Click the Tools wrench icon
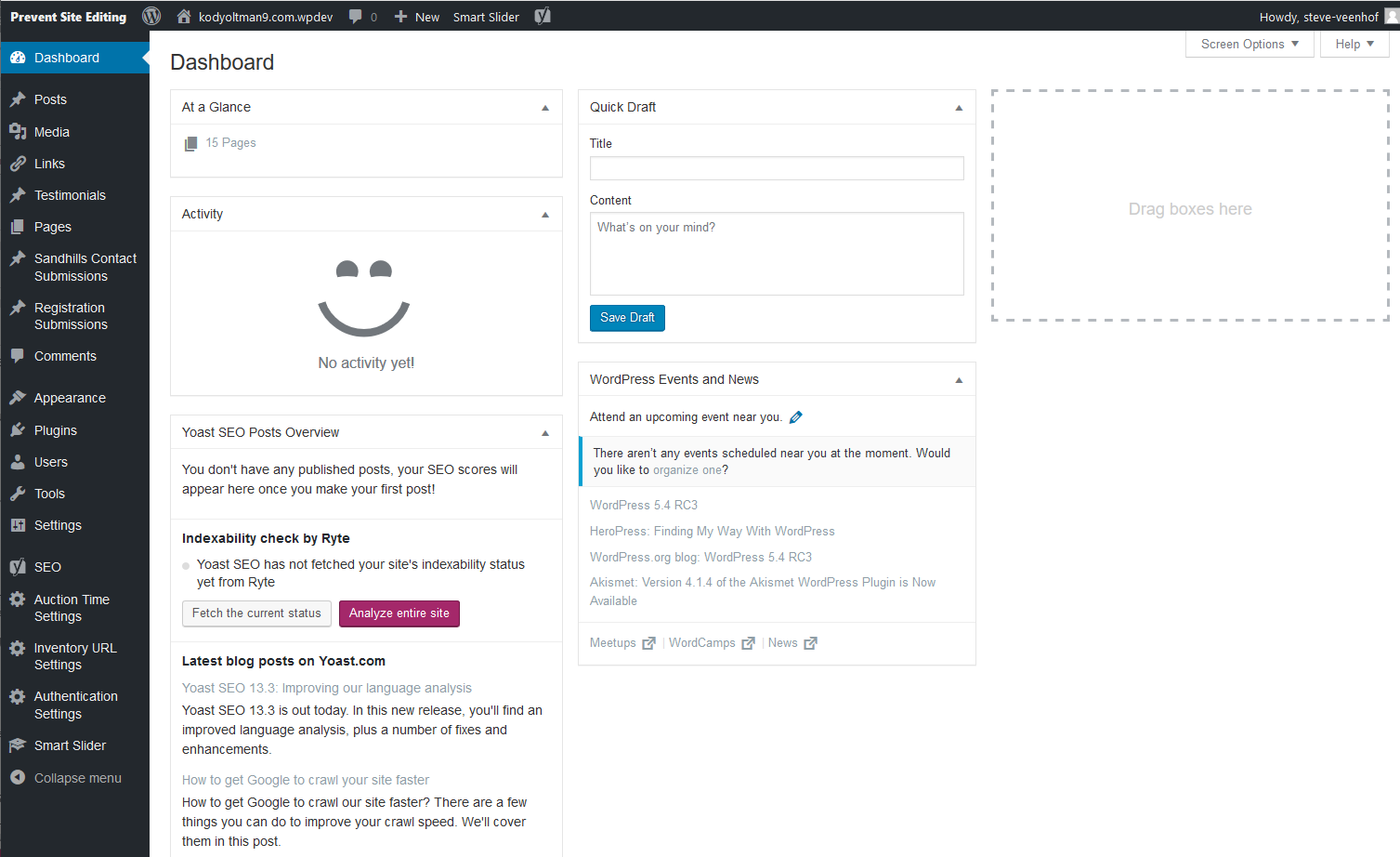This screenshot has width=1400, height=857. click(18, 494)
